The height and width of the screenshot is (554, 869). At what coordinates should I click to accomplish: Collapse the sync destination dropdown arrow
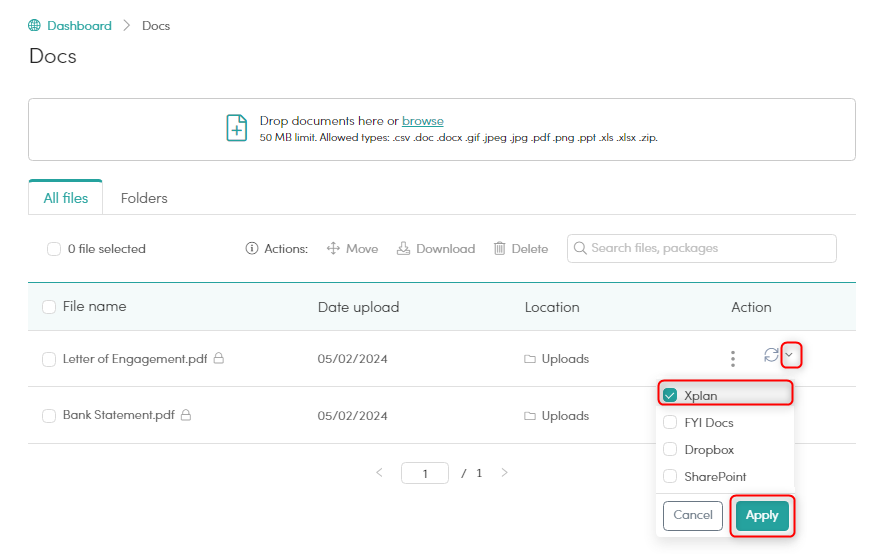[x=790, y=355]
